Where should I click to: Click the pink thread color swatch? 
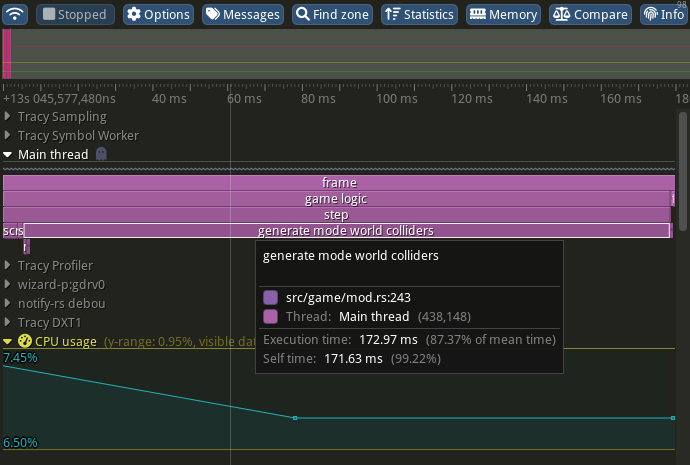click(x=270, y=316)
